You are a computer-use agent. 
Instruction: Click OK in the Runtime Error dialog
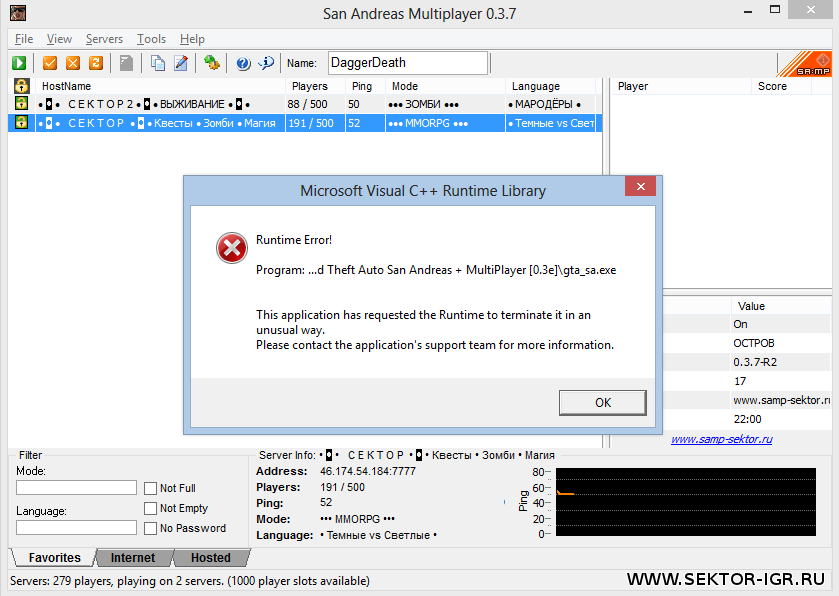[x=602, y=402]
